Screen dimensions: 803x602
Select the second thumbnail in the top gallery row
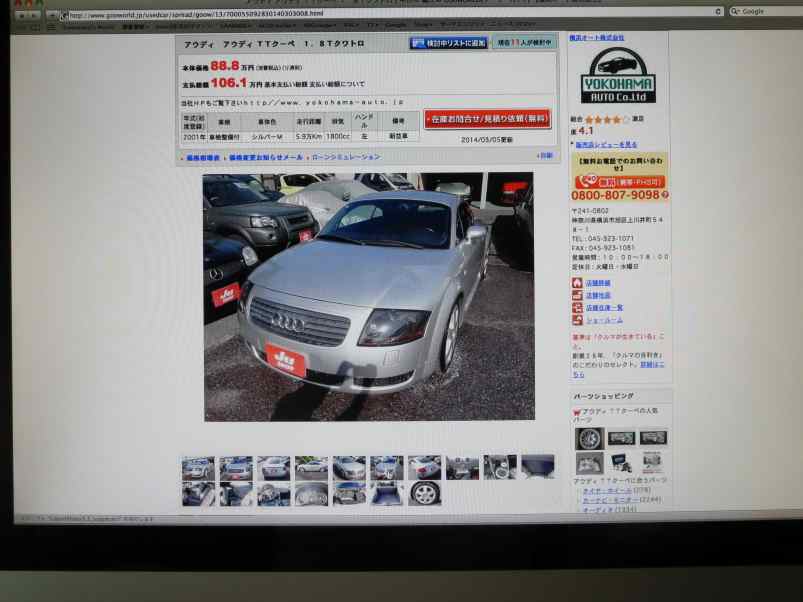tap(236, 468)
